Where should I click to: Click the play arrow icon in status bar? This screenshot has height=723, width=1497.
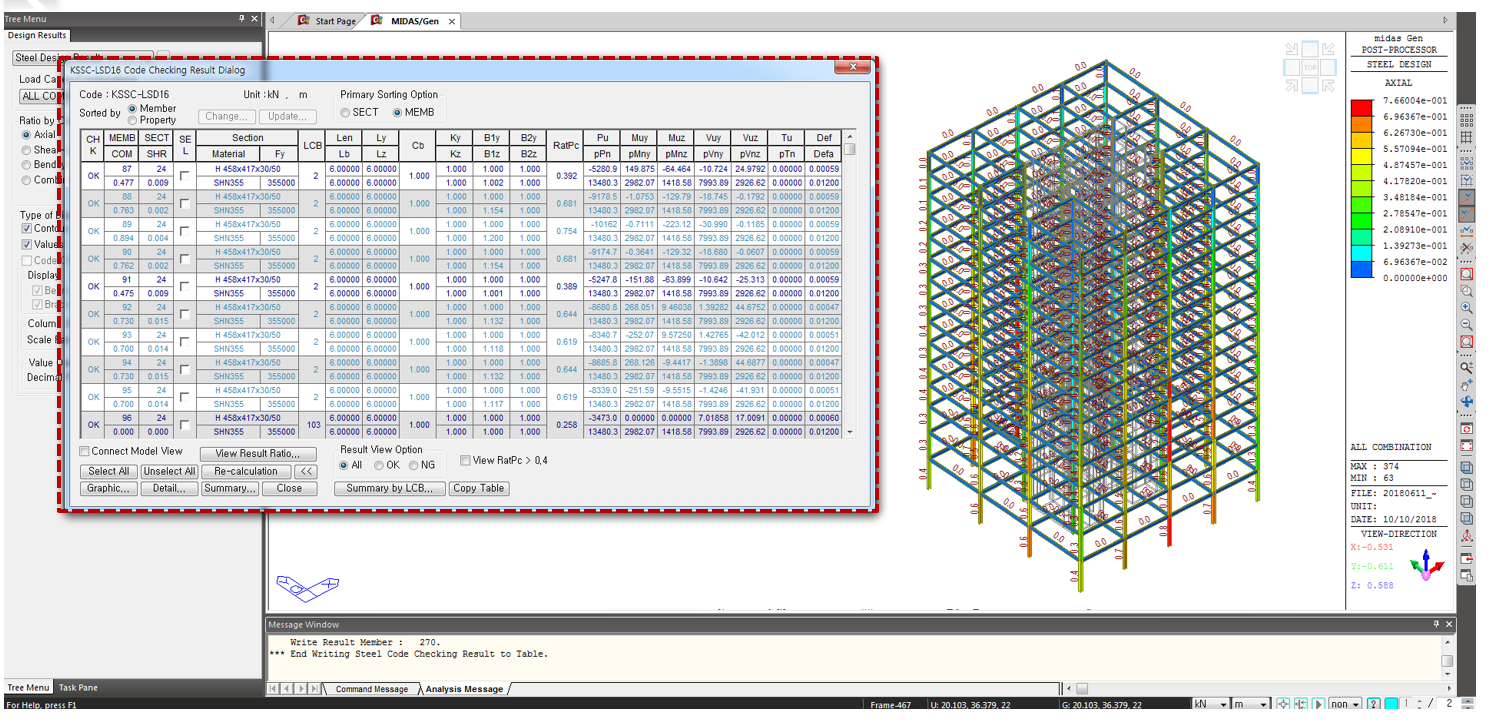click(x=1319, y=704)
